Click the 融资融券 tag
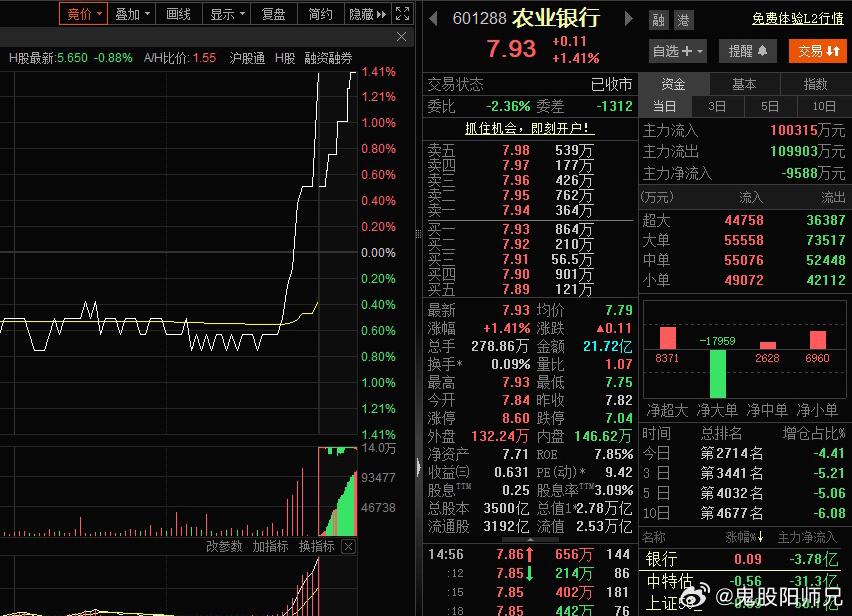The image size is (852, 616). point(328,58)
